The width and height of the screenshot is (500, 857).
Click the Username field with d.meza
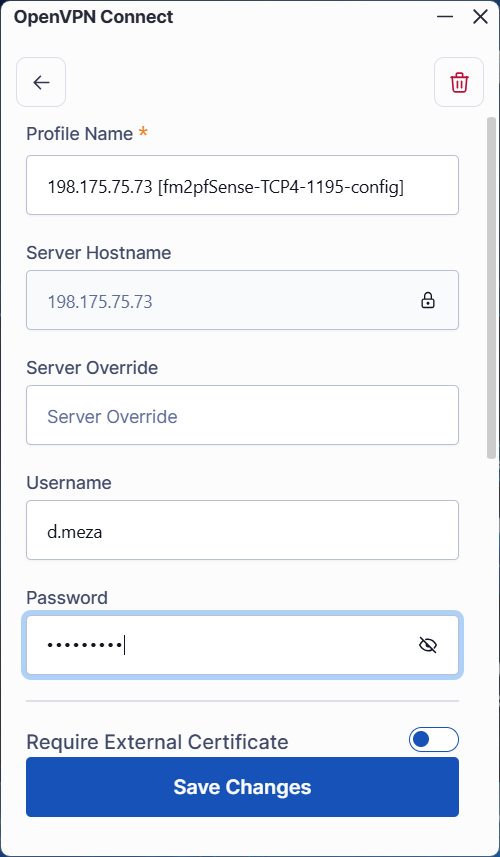[242, 530]
